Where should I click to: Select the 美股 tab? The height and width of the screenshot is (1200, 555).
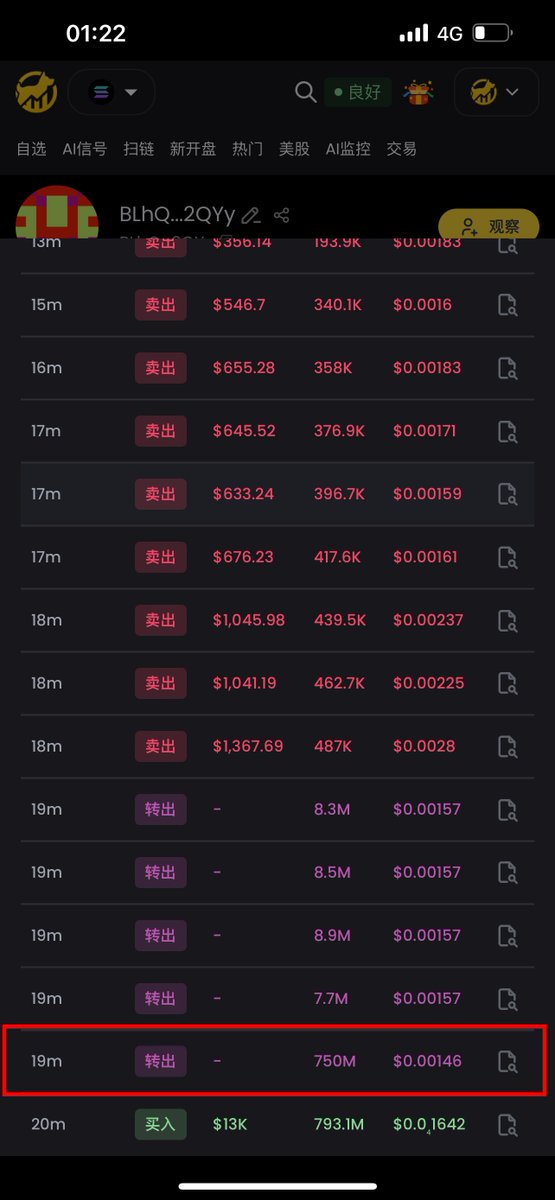pyautogui.click(x=294, y=149)
